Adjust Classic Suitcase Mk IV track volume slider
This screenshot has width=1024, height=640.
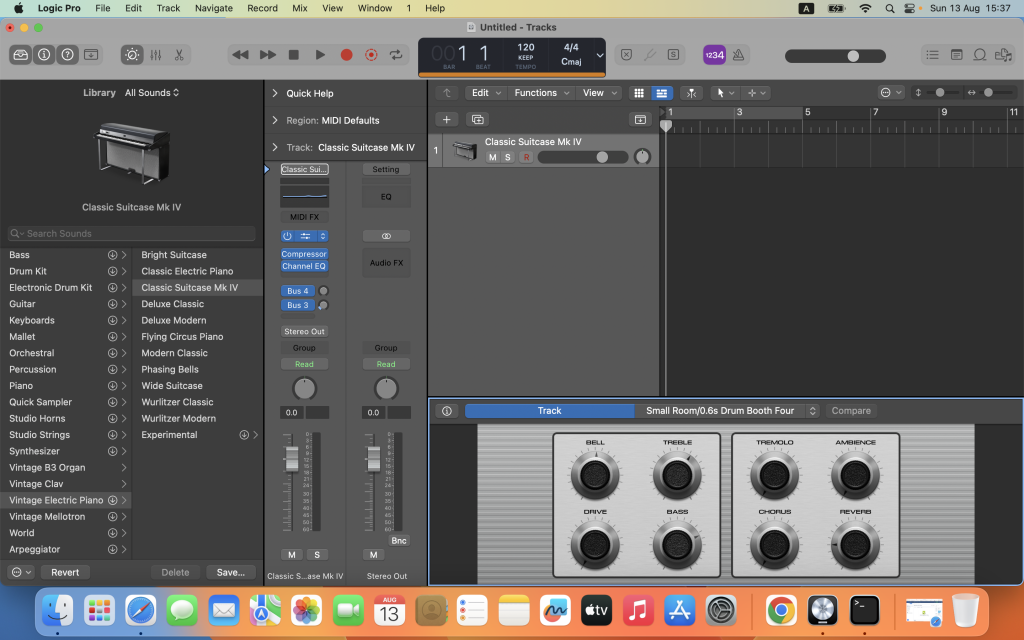click(583, 157)
